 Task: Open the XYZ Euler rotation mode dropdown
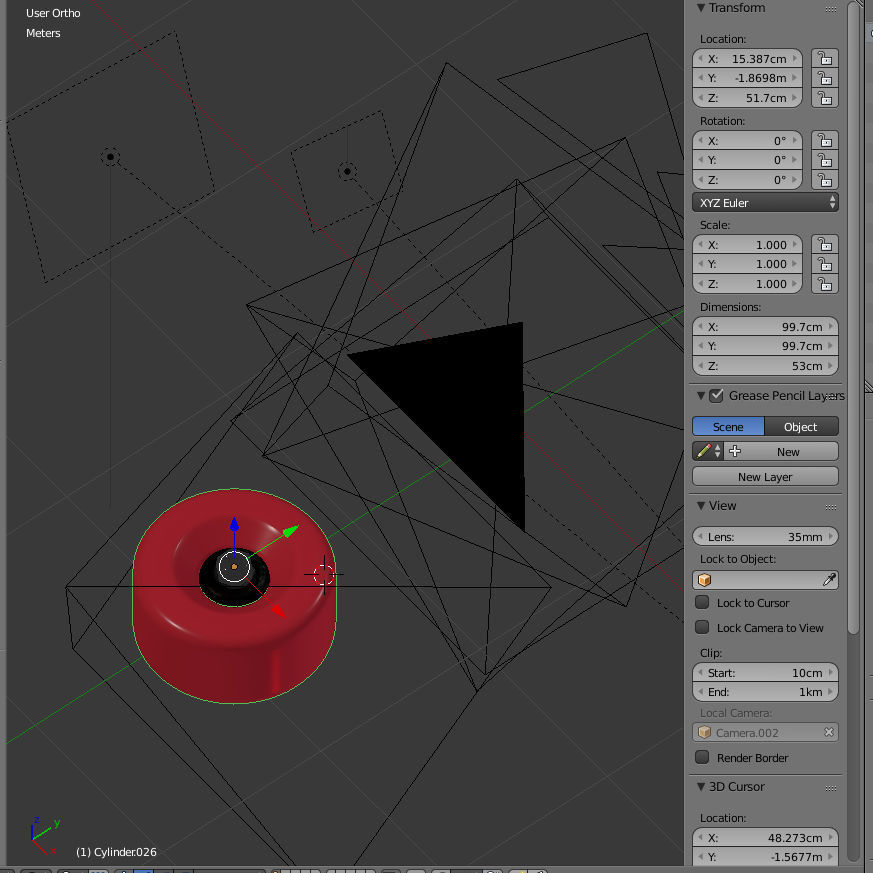click(765, 202)
